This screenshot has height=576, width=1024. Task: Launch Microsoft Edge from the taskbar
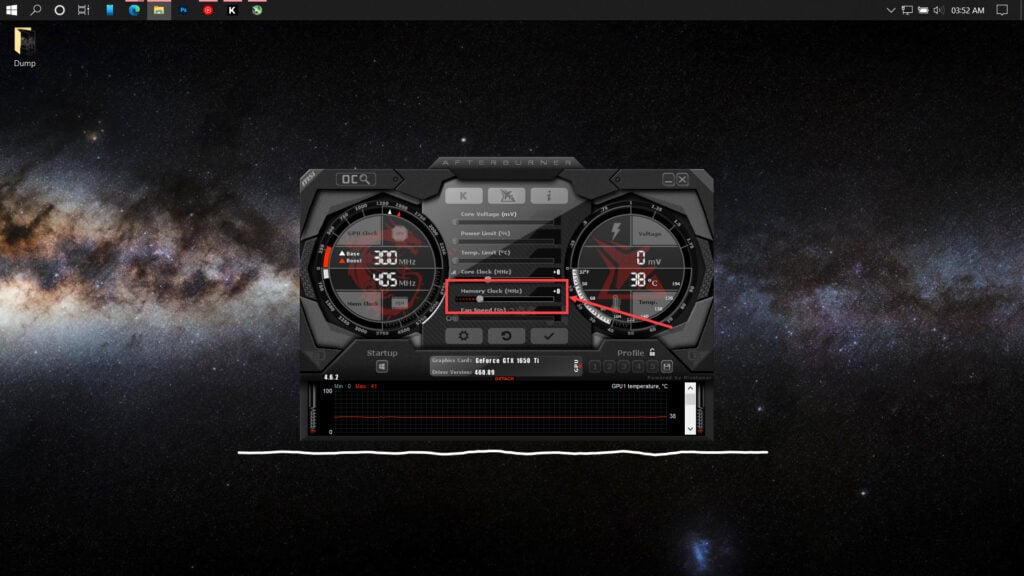[135, 10]
